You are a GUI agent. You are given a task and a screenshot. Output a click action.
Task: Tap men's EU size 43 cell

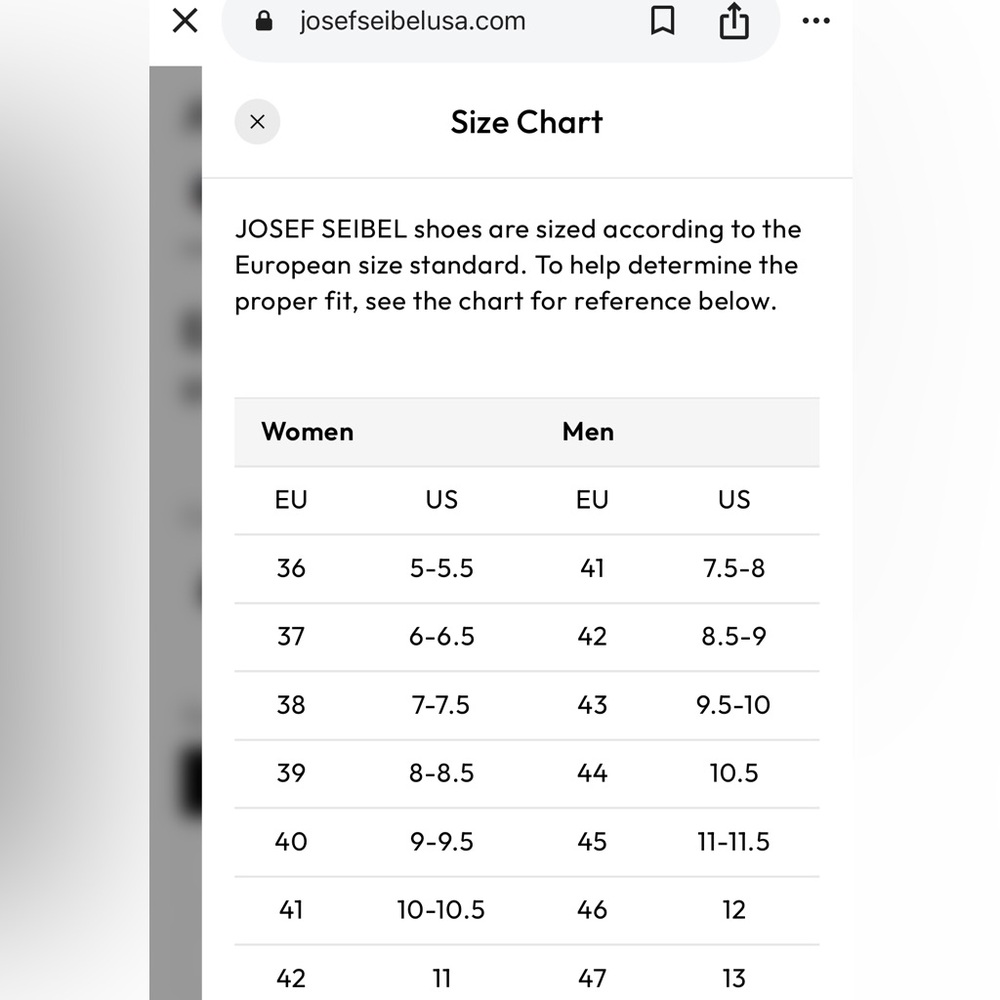(x=592, y=705)
